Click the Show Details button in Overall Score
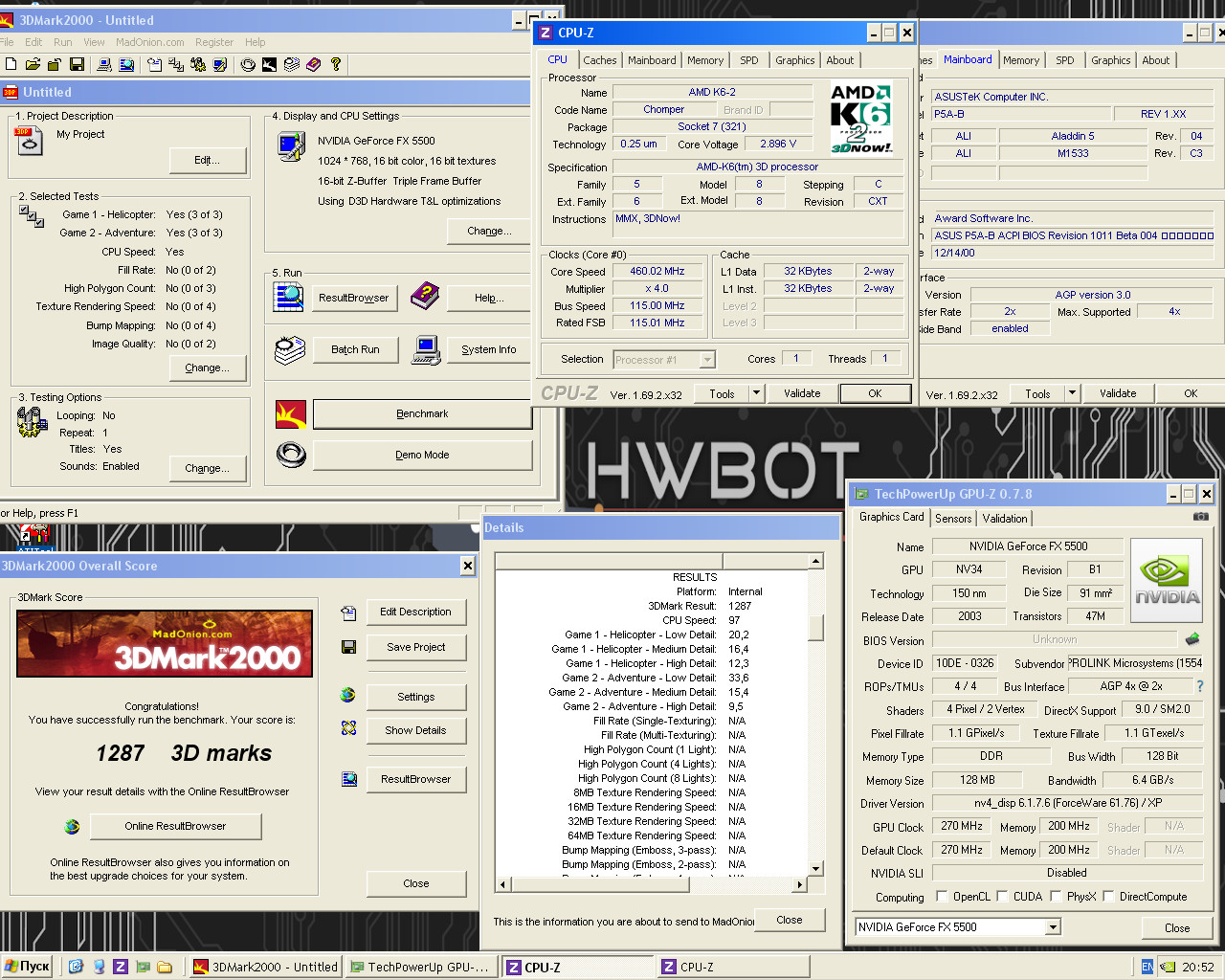The width and height of the screenshot is (1225, 980). pos(415,730)
